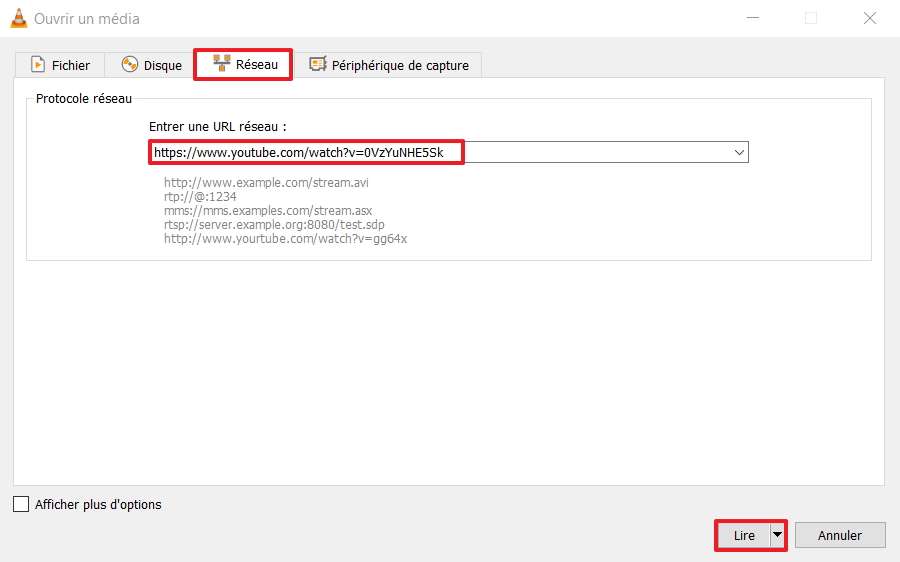Viewport: 900px width, 562px height.
Task: Open the dropdown arrow beside Lire button
Action: point(777,535)
